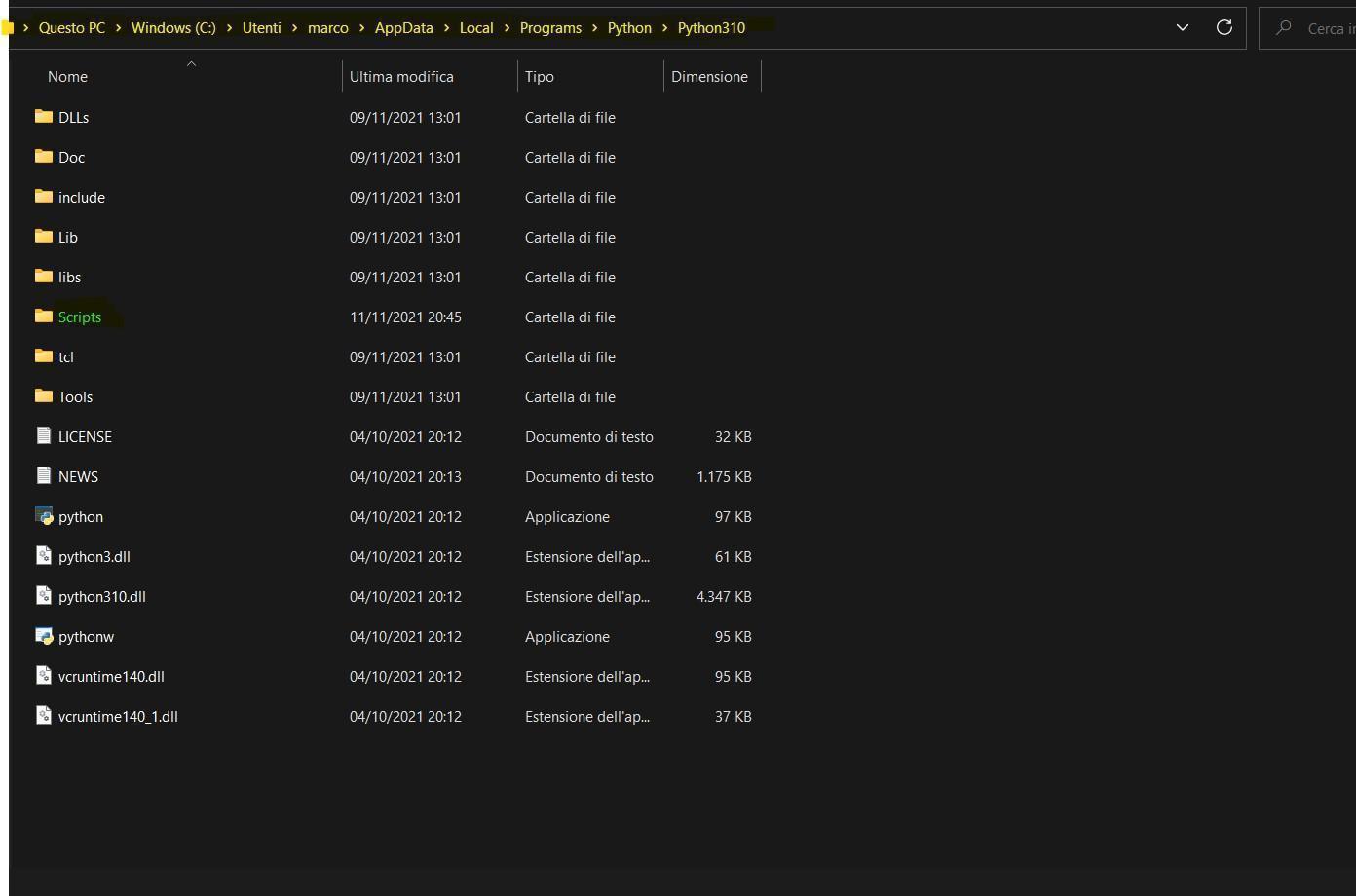Screen dimensions: 1356x896
Task: Click the 32 KB size value
Action: tap(734, 436)
